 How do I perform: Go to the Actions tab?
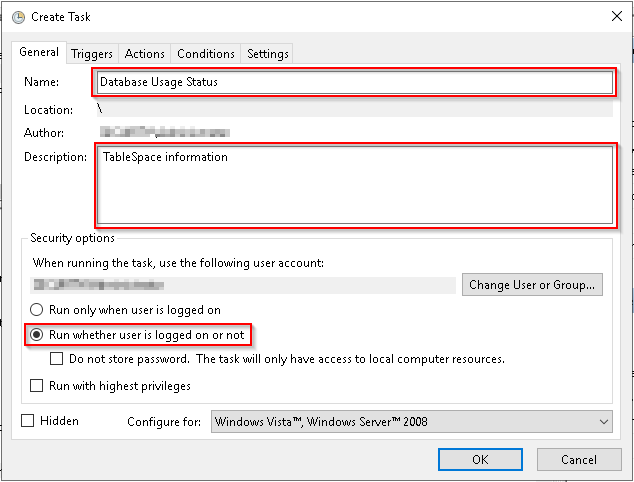click(x=145, y=54)
